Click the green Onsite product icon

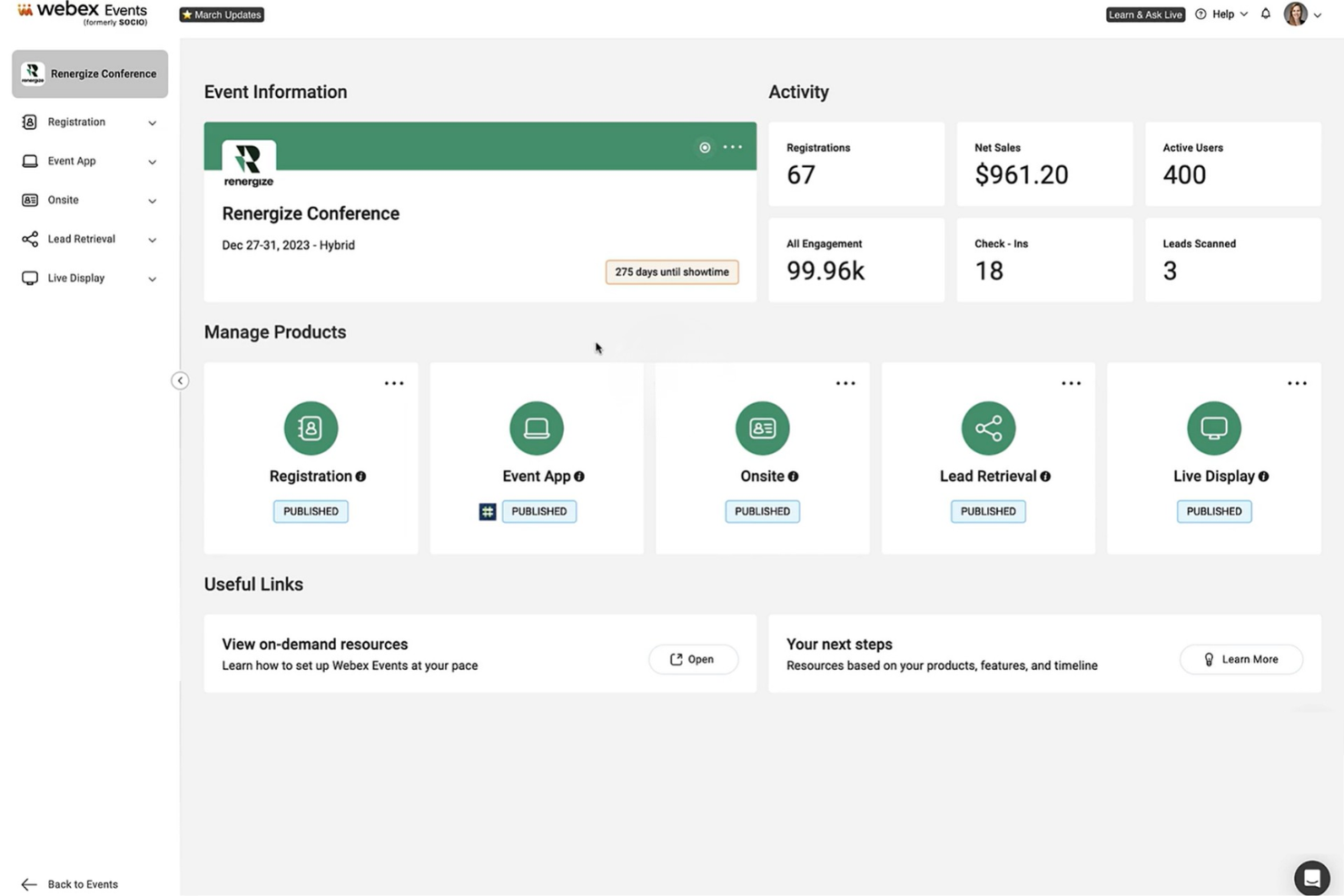click(x=763, y=428)
